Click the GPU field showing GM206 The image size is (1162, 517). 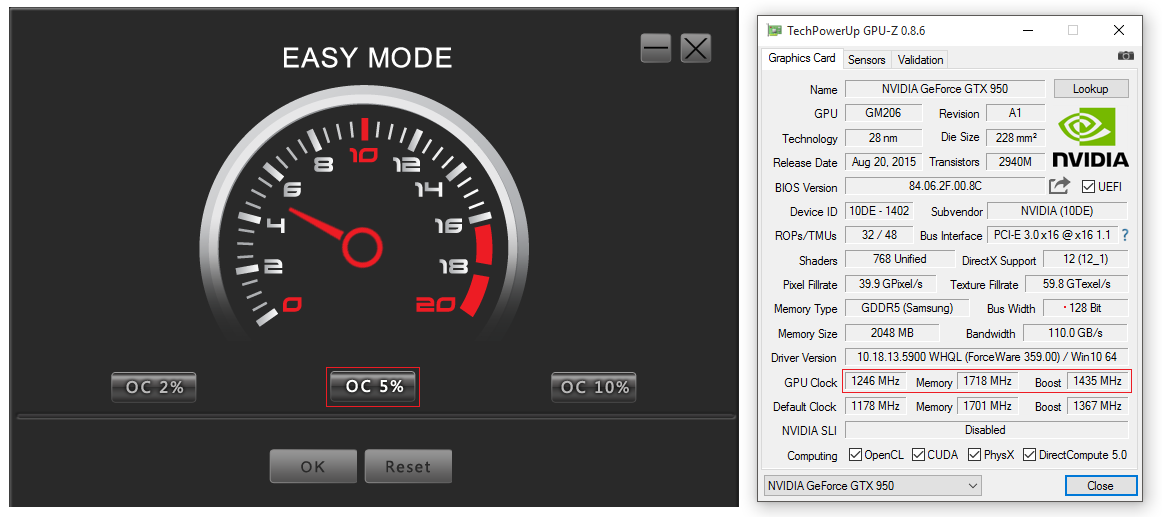[x=883, y=113]
